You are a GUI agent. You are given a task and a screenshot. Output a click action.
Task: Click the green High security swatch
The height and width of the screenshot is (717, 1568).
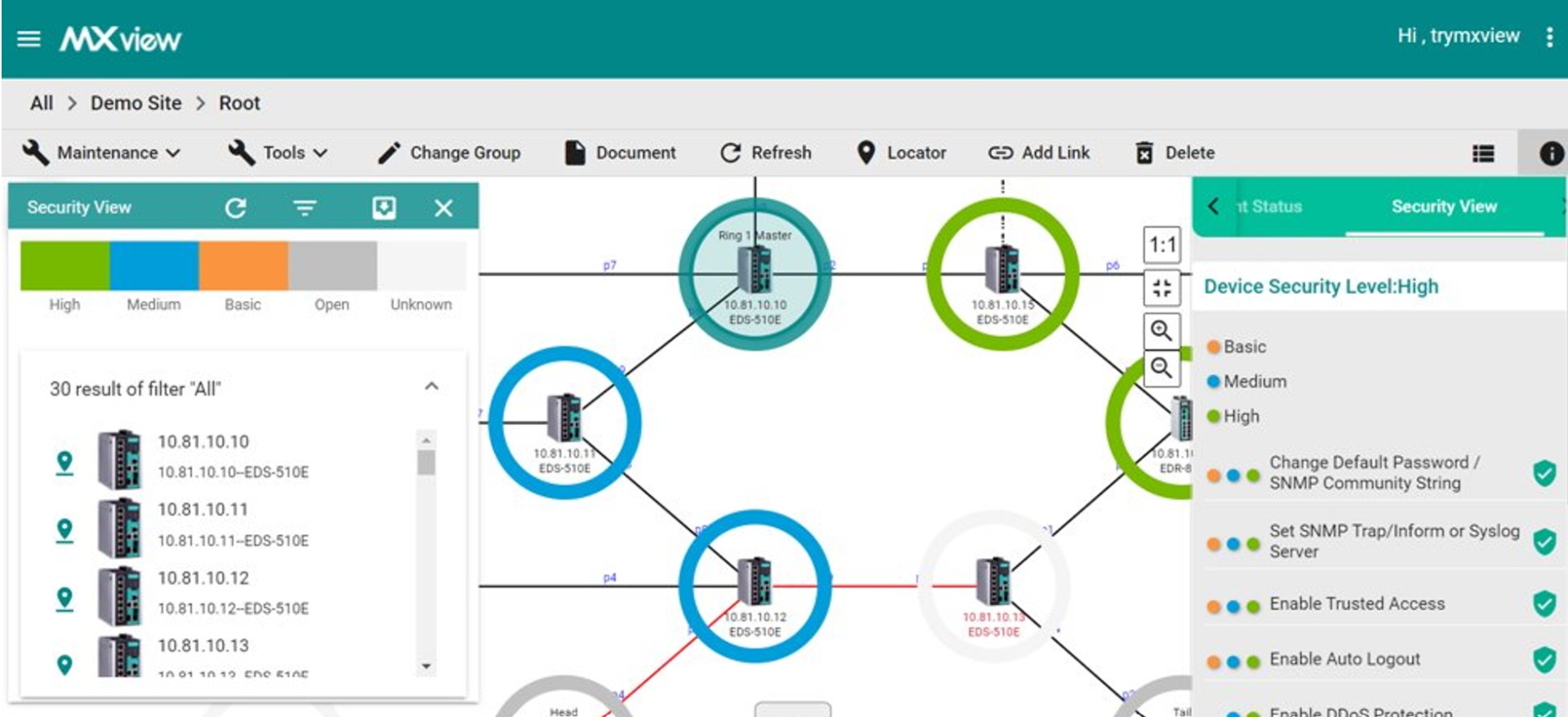(x=65, y=265)
